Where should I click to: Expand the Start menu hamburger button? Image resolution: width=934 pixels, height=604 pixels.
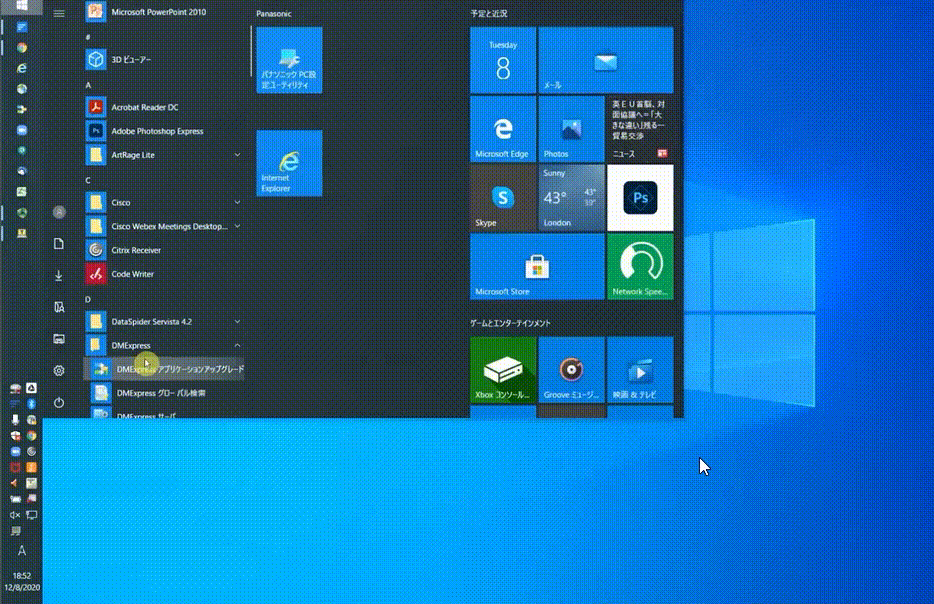pyautogui.click(x=59, y=13)
